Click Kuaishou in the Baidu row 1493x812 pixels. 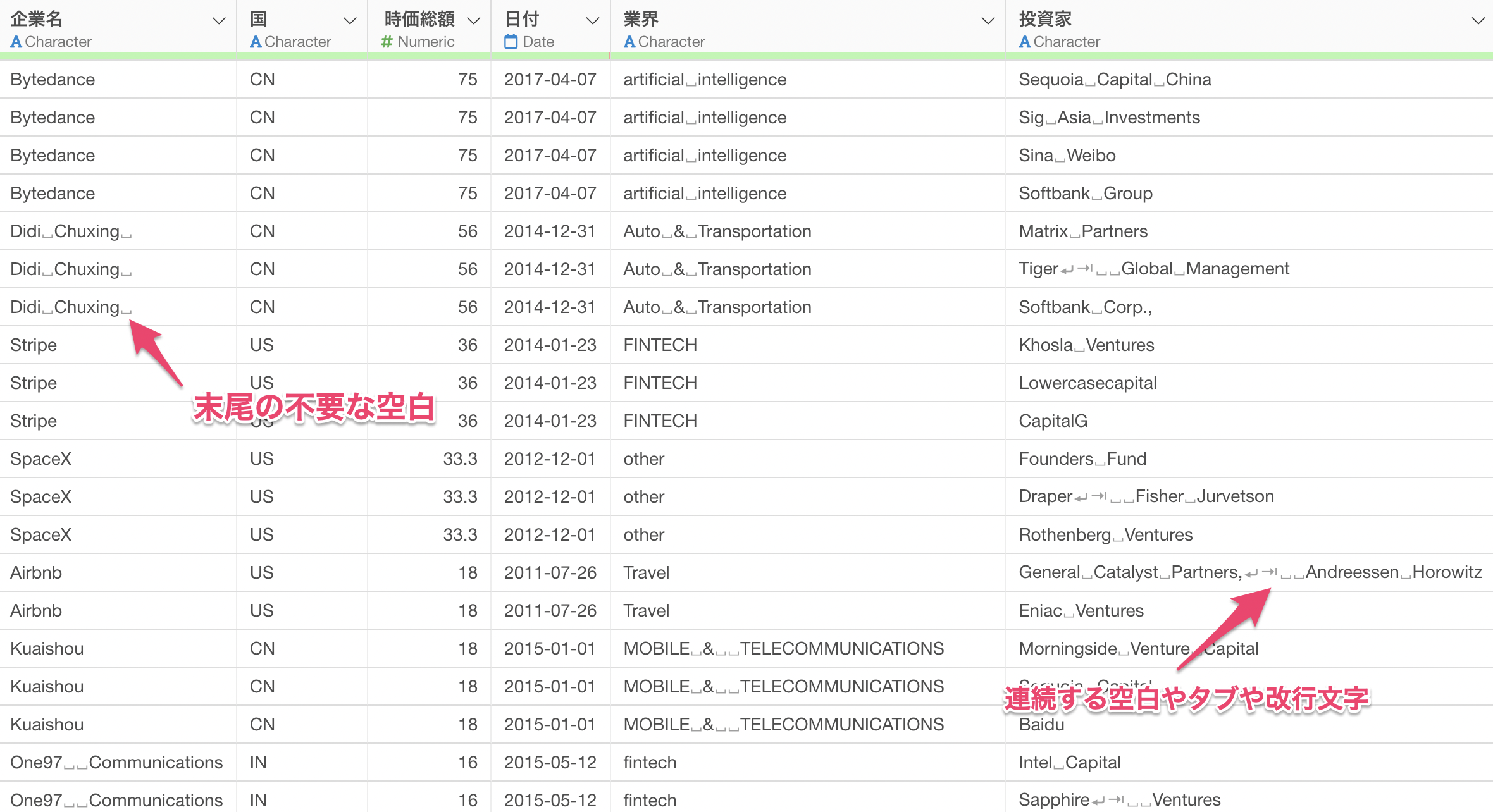pyautogui.click(x=47, y=724)
